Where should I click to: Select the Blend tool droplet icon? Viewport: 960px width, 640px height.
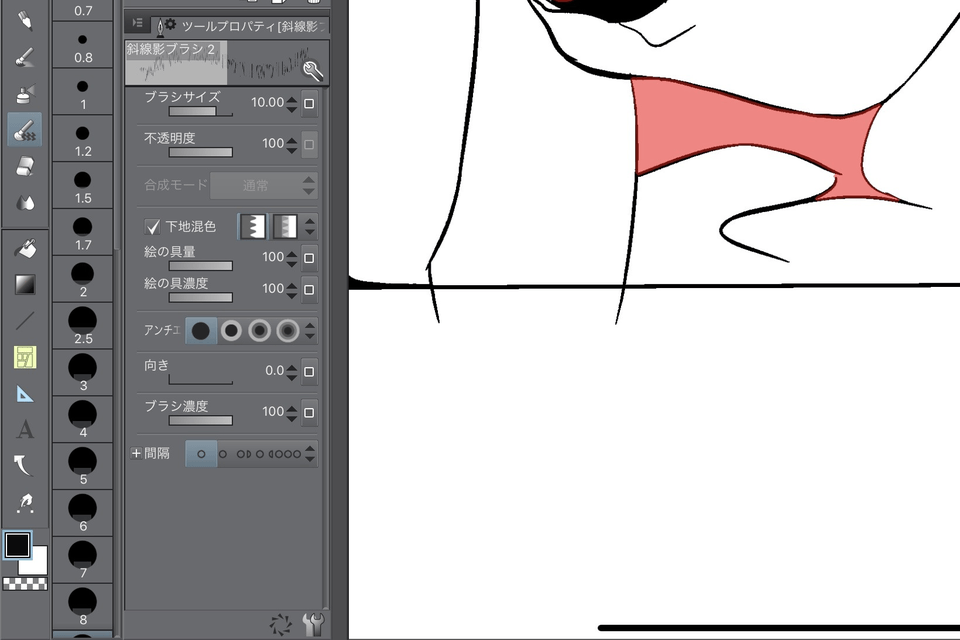24,203
